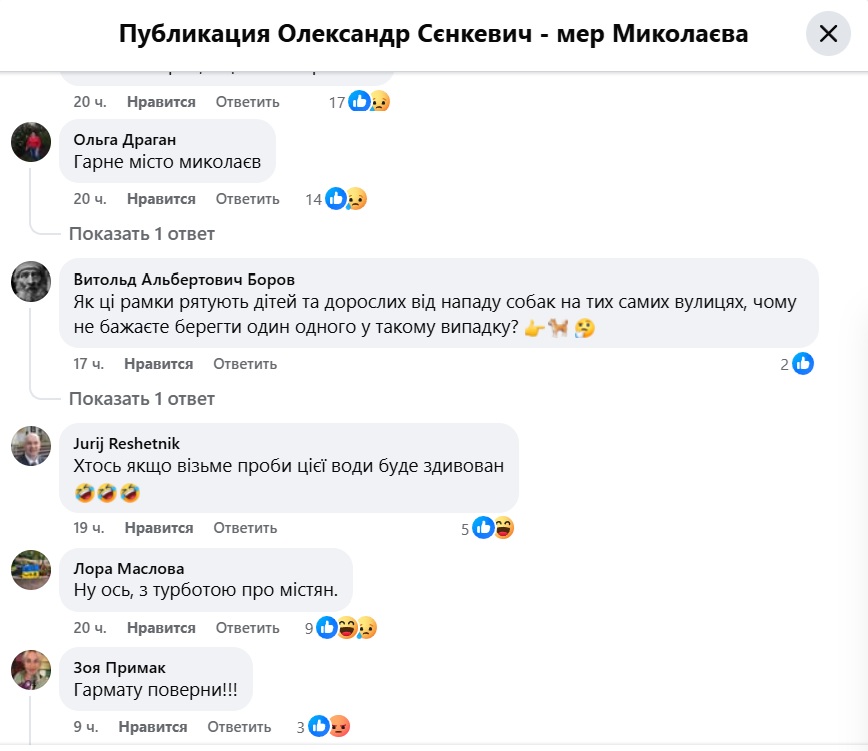Like Зоя Примак's comment
The height and width of the screenshot is (751, 868).
(x=153, y=727)
